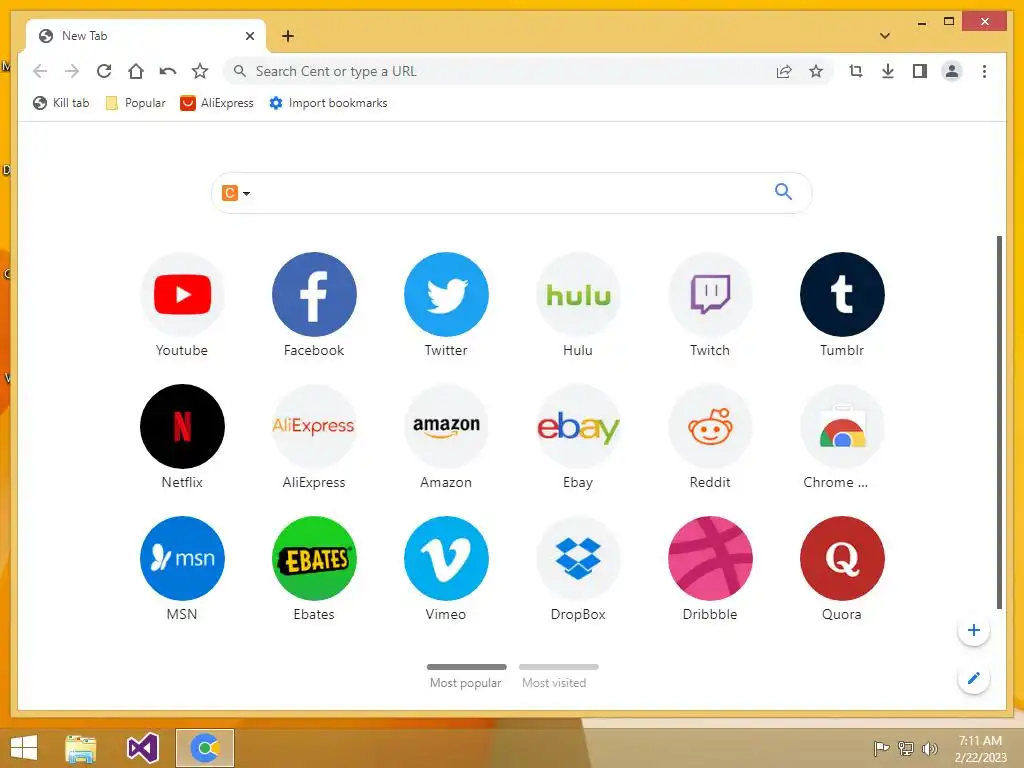Open the Quora shortcut tile
Viewport: 1024px width, 768px height.
(x=842, y=558)
